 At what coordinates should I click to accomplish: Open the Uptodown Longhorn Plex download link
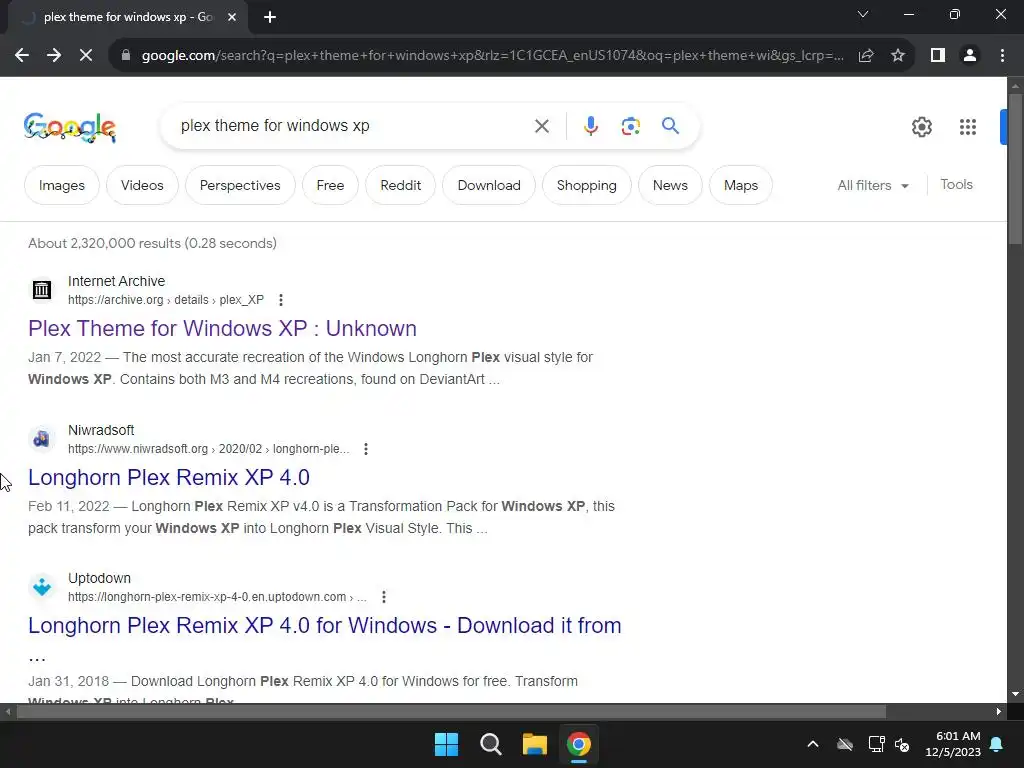pyautogui.click(x=325, y=626)
